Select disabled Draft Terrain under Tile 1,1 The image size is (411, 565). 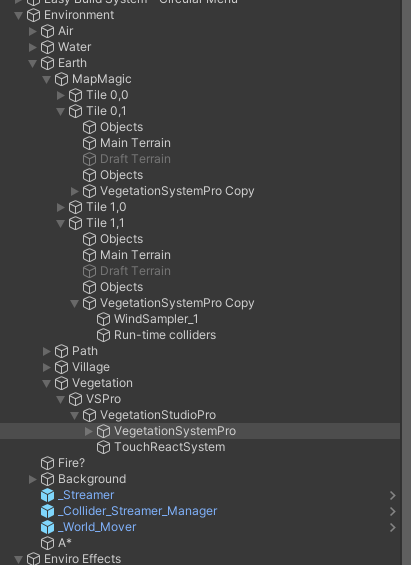pyautogui.click(x=135, y=271)
